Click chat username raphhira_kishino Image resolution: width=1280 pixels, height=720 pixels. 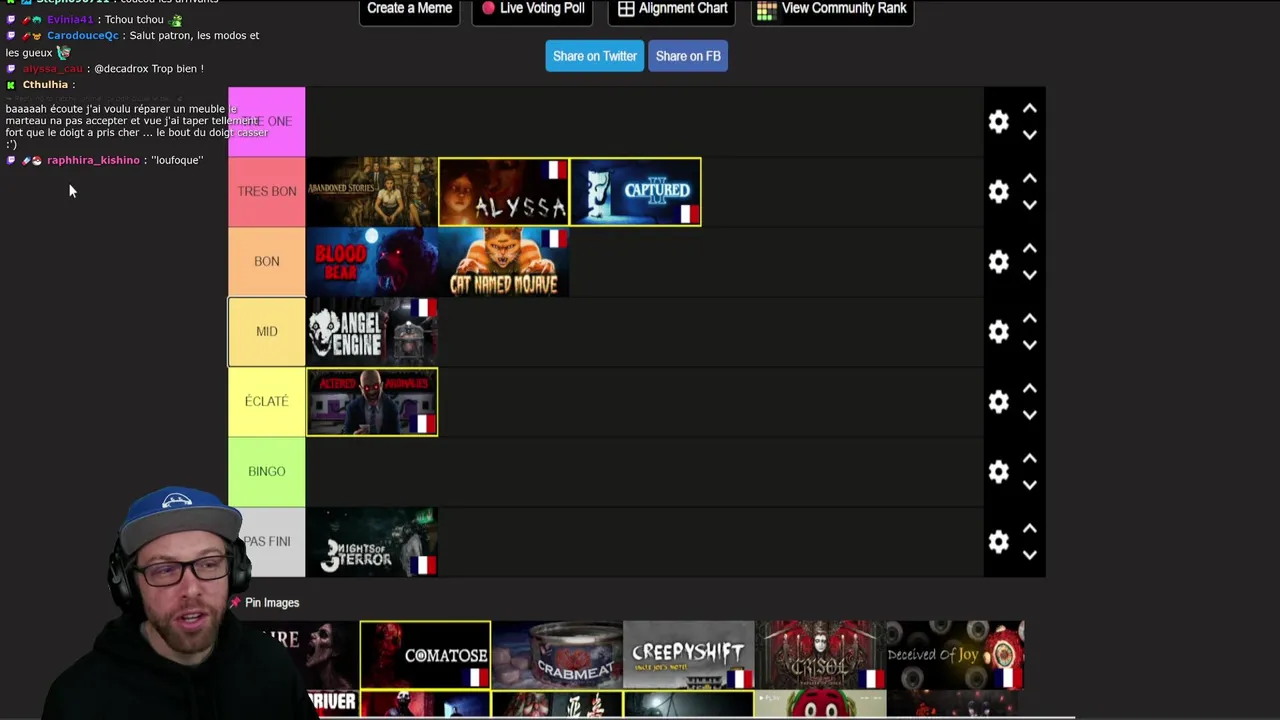click(x=93, y=161)
